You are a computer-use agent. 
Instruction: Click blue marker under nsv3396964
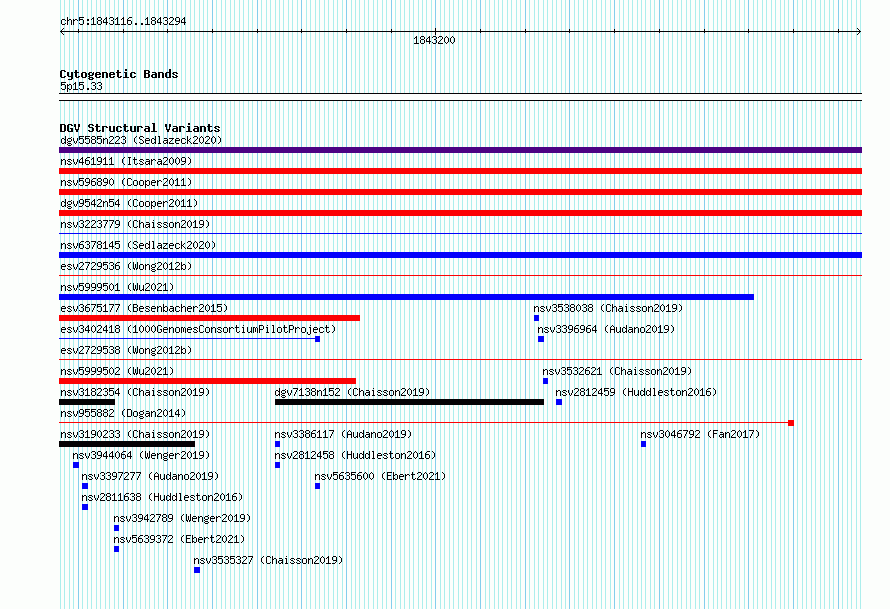click(x=541, y=339)
